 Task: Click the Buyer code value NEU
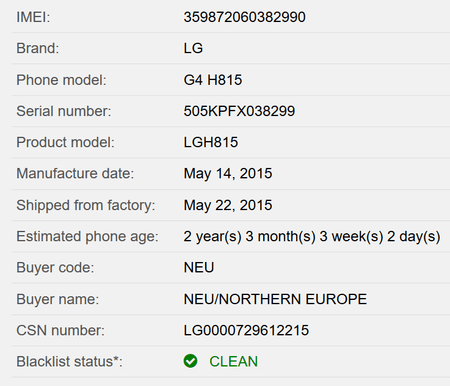[x=199, y=268]
